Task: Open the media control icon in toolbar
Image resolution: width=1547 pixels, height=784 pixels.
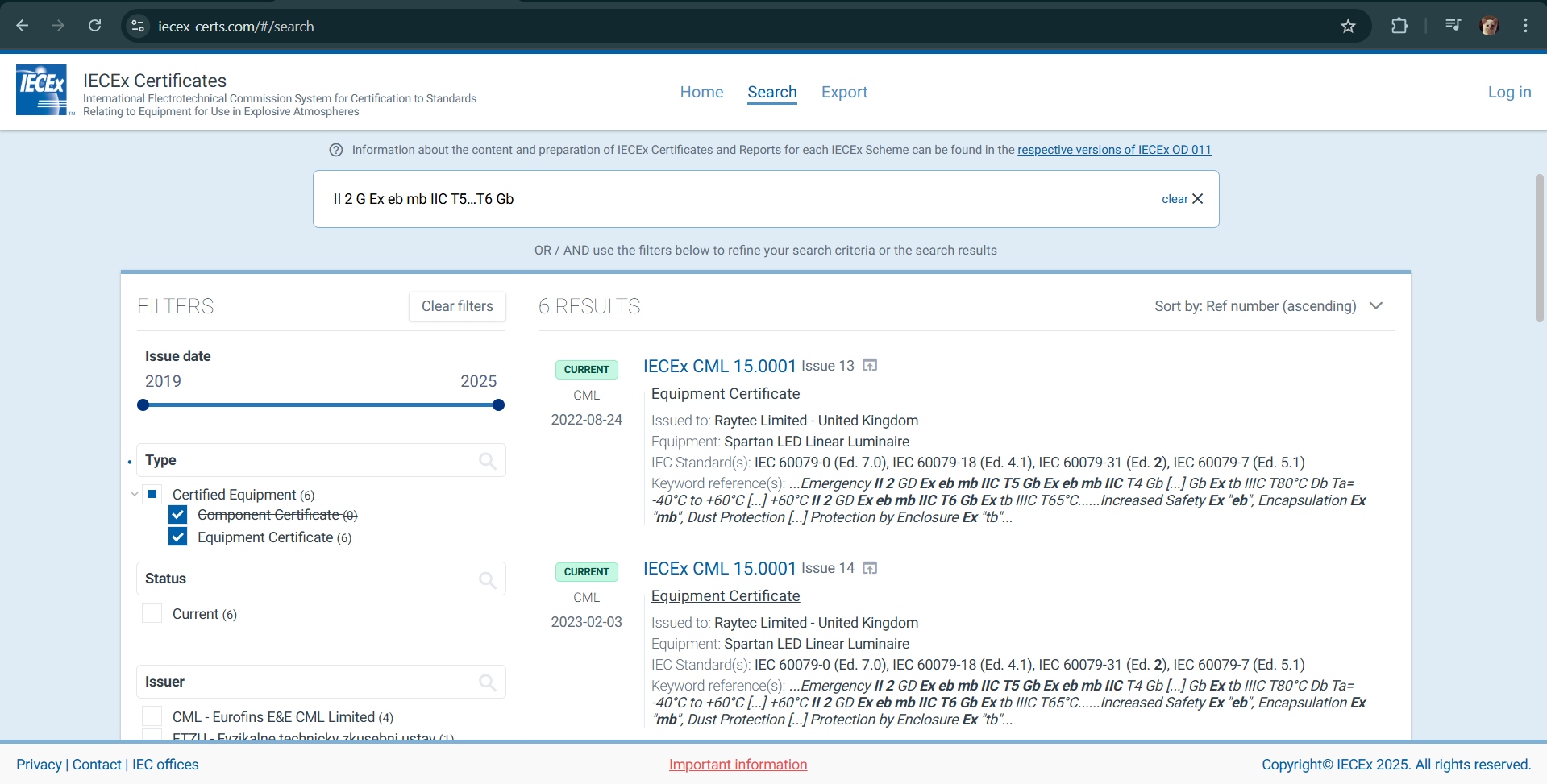Action: coord(1453,26)
